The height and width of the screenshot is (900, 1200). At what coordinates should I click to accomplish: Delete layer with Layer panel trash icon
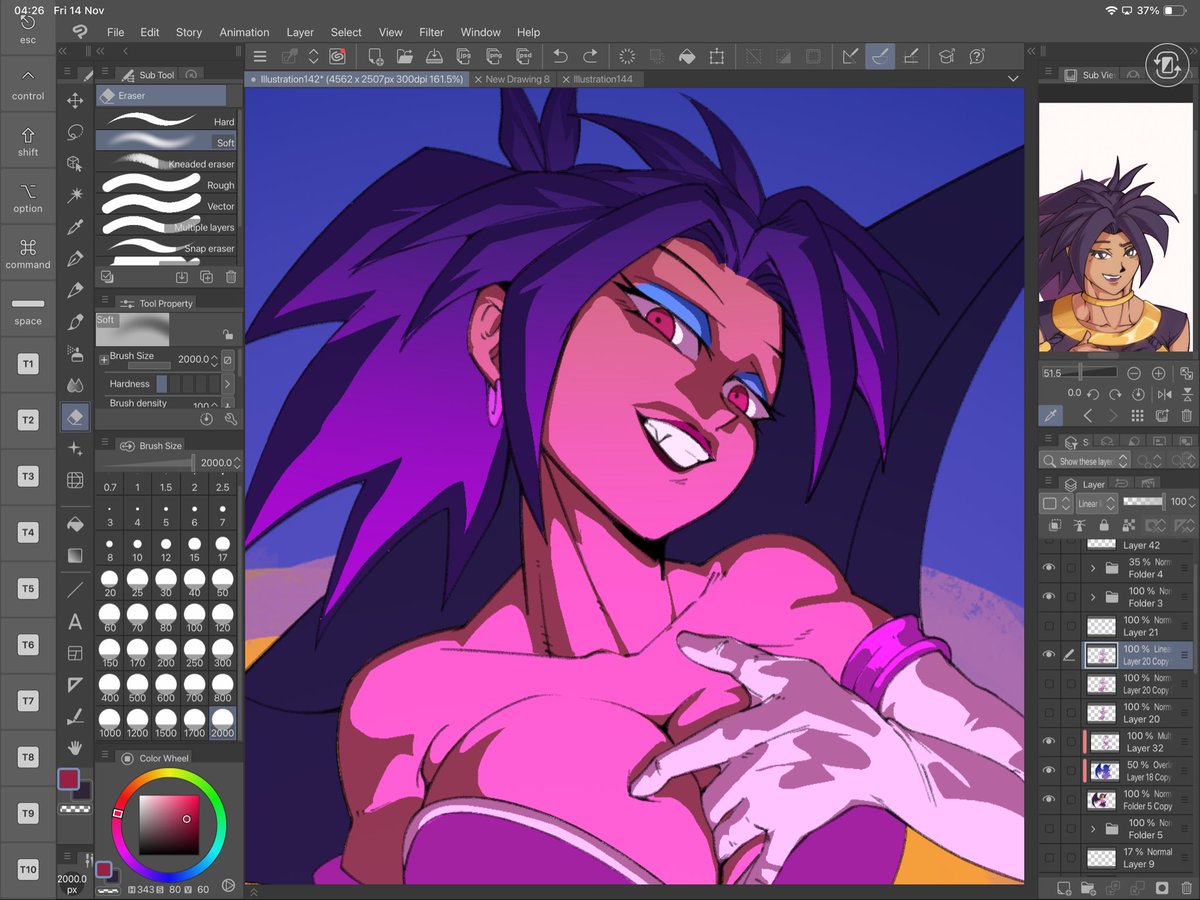tap(1186, 887)
